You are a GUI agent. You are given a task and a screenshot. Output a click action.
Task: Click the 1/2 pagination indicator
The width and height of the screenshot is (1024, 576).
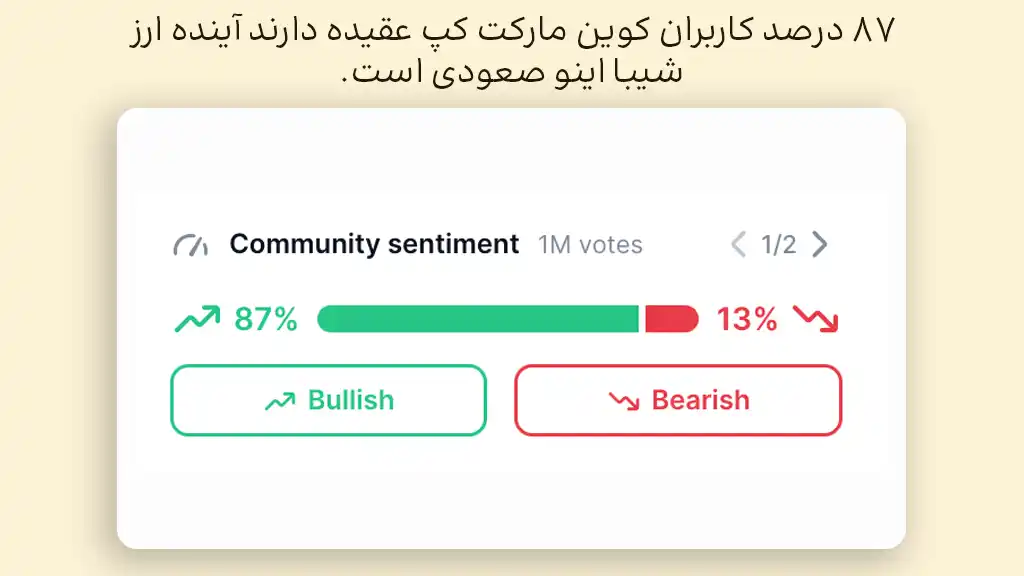[778, 244]
